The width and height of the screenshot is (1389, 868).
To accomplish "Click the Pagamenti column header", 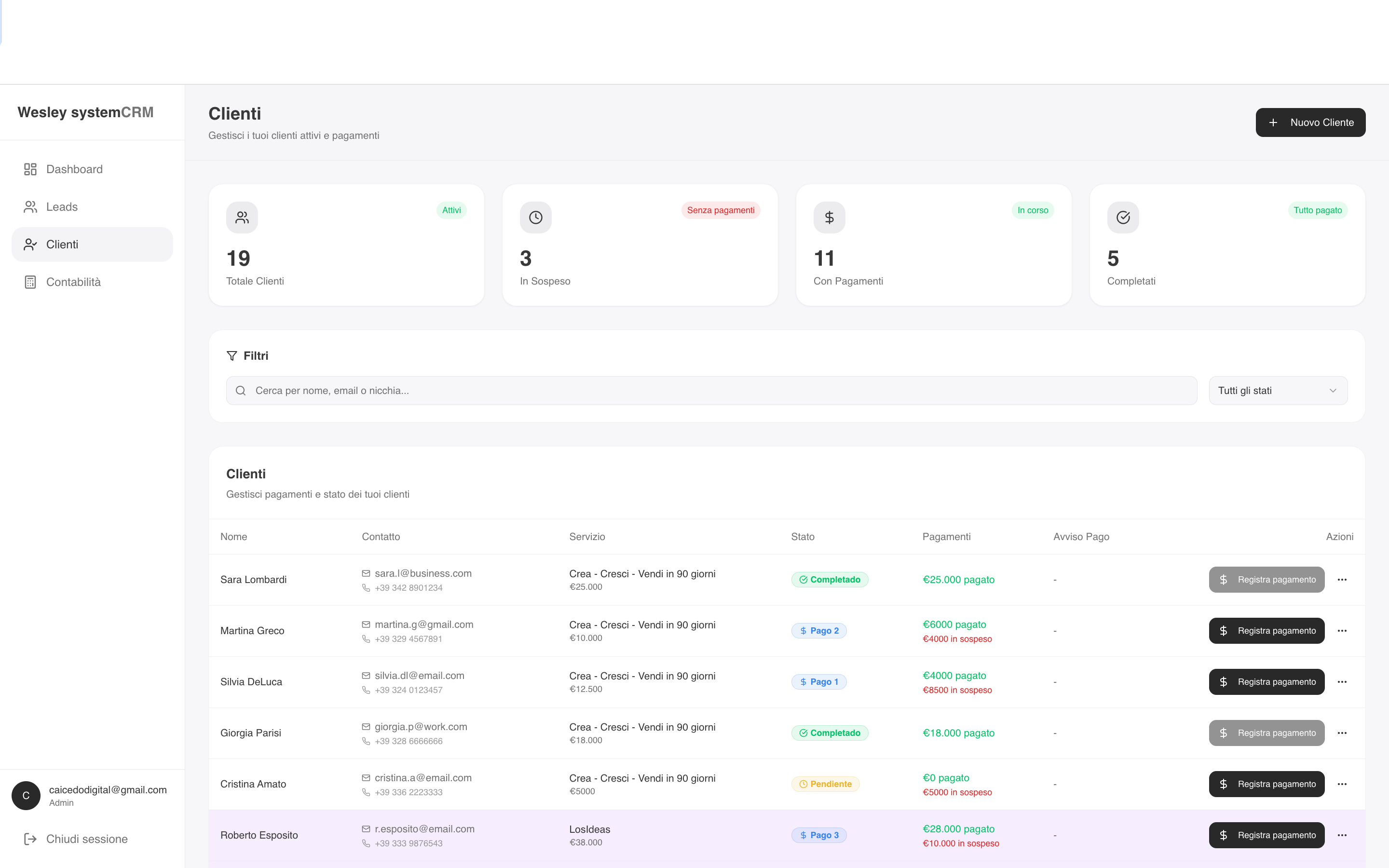I will point(946,536).
